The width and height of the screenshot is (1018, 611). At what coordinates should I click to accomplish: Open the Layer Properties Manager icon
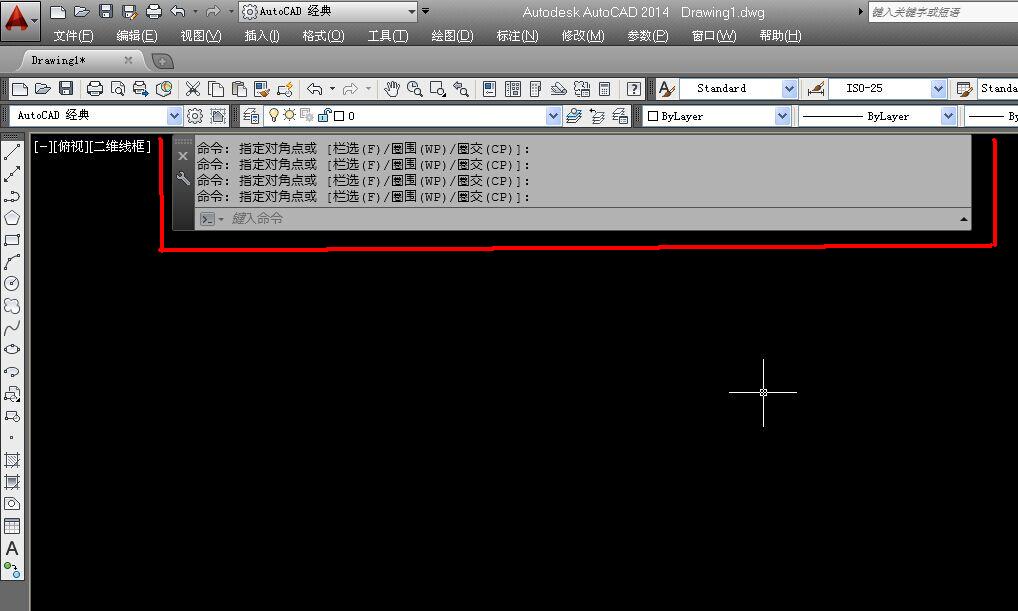tap(251, 116)
